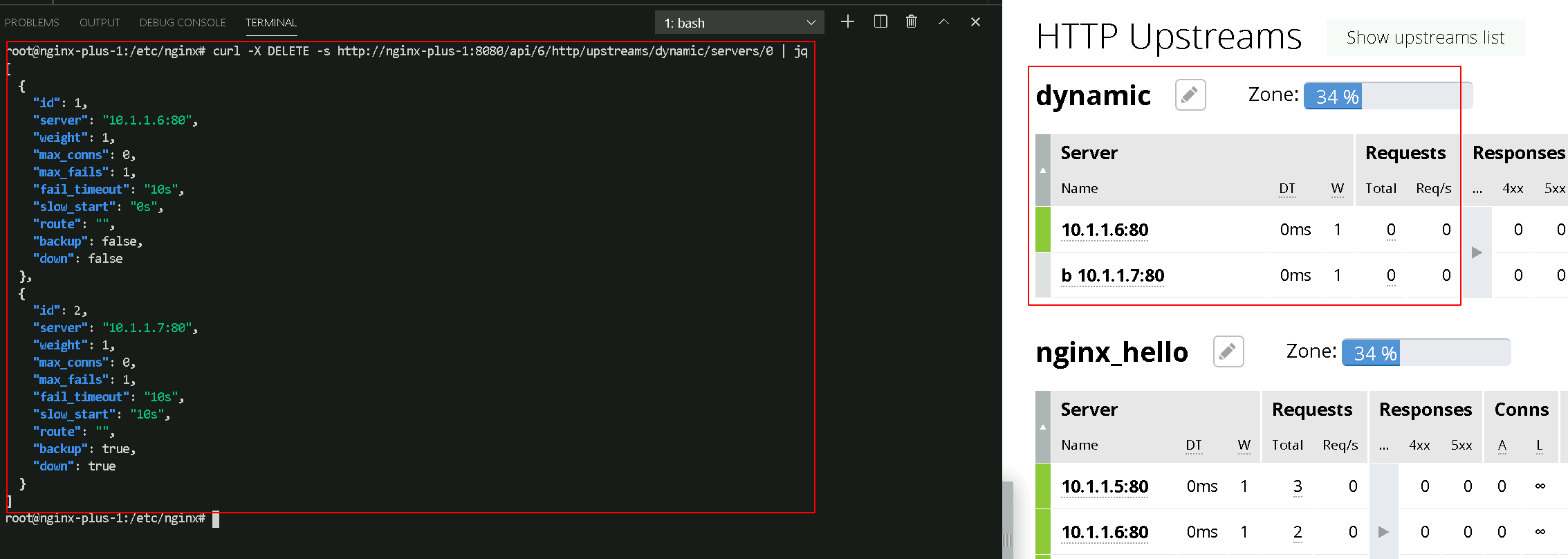
Task: Click W column header in nginx_hello table
Action: coord(1244,446)
